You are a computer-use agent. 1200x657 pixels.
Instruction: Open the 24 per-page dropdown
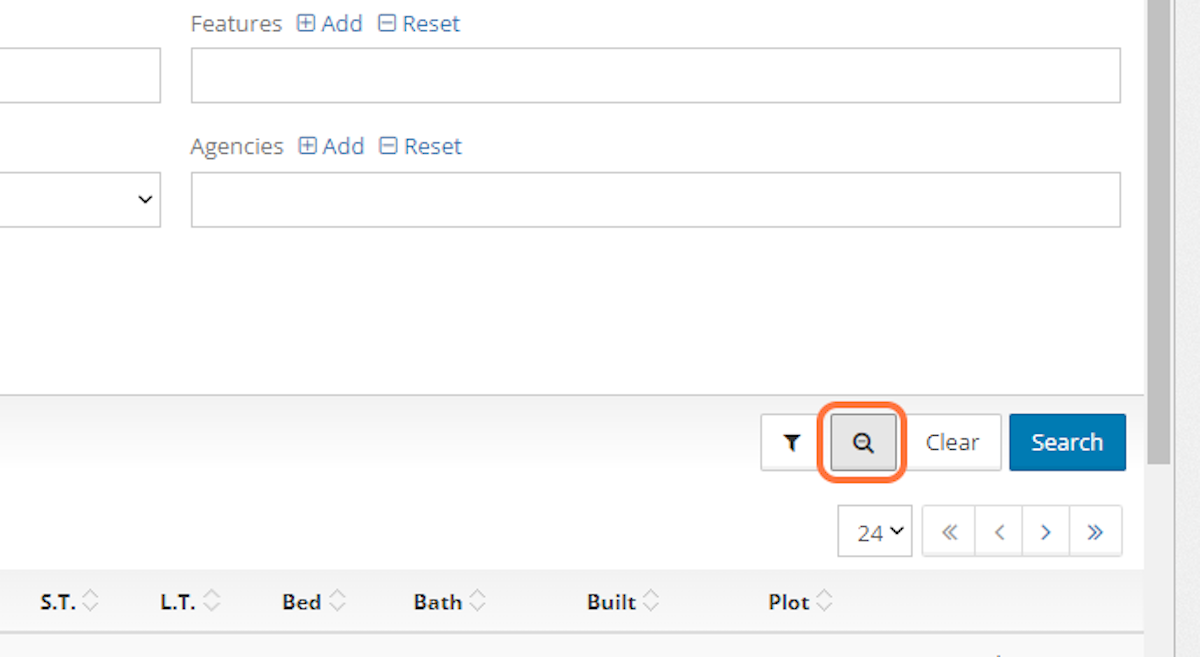[875, 531]
